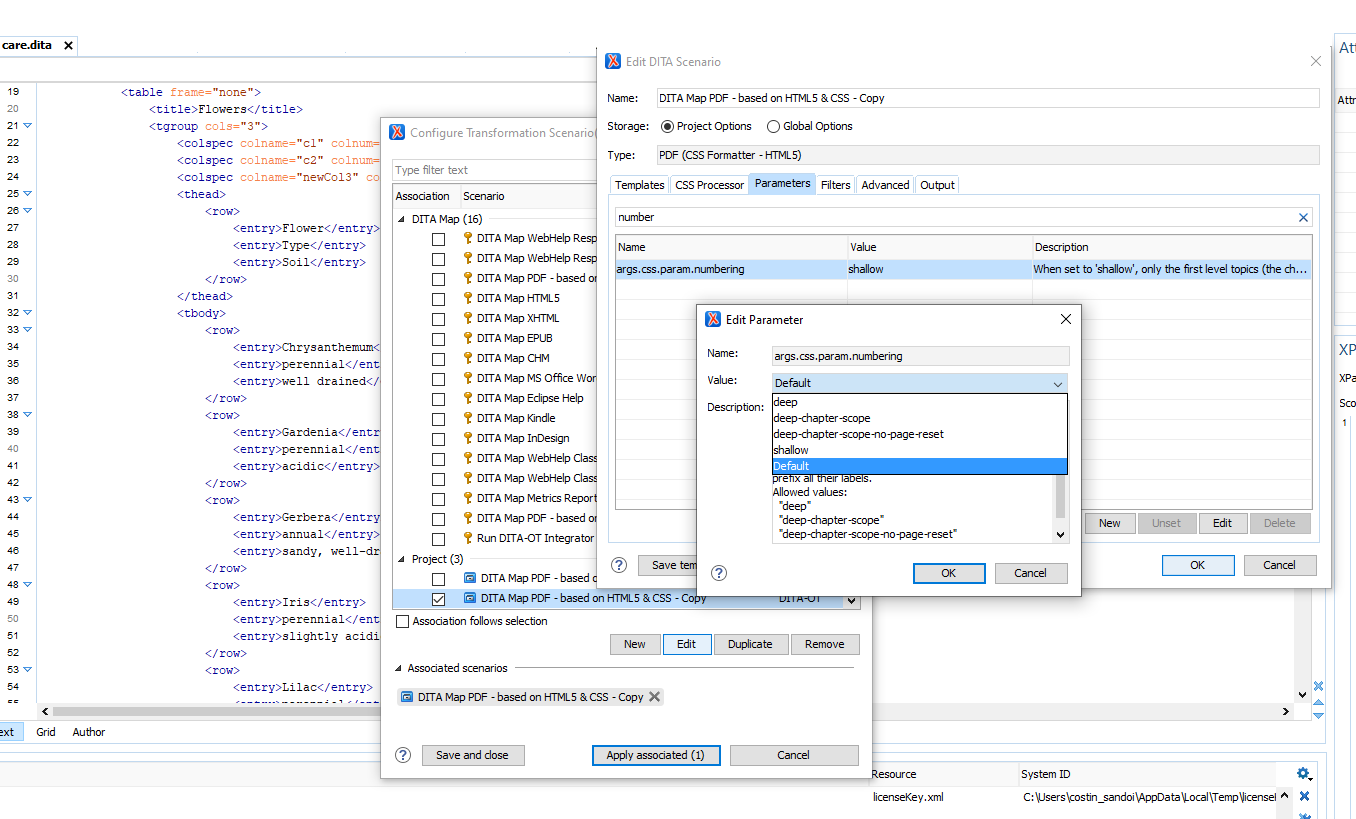
Task: Click Cancel in the Edit Parameter dialog
Action: click(x=1030, y=573)
